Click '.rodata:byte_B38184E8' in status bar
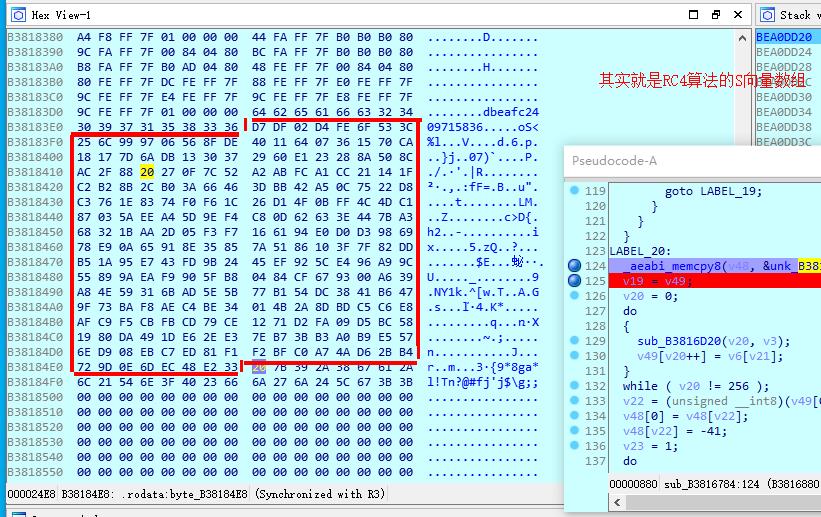 coord(184,494)
